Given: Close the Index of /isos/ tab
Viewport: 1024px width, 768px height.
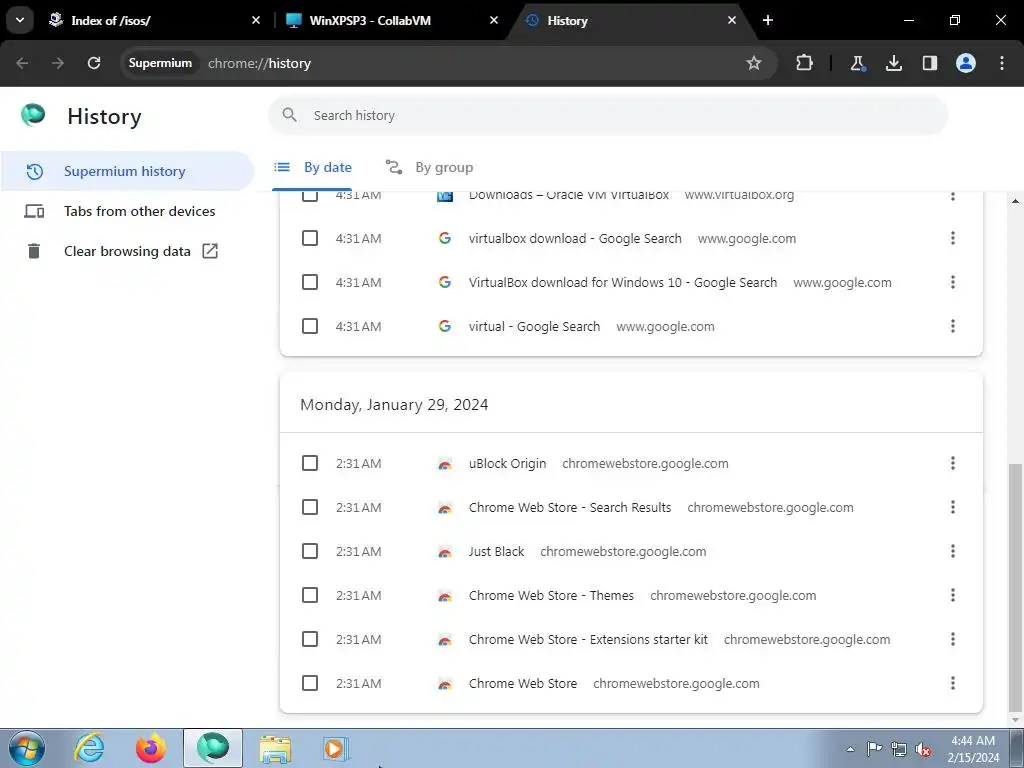Looking at the screenshot, I should tap(256, 20).
